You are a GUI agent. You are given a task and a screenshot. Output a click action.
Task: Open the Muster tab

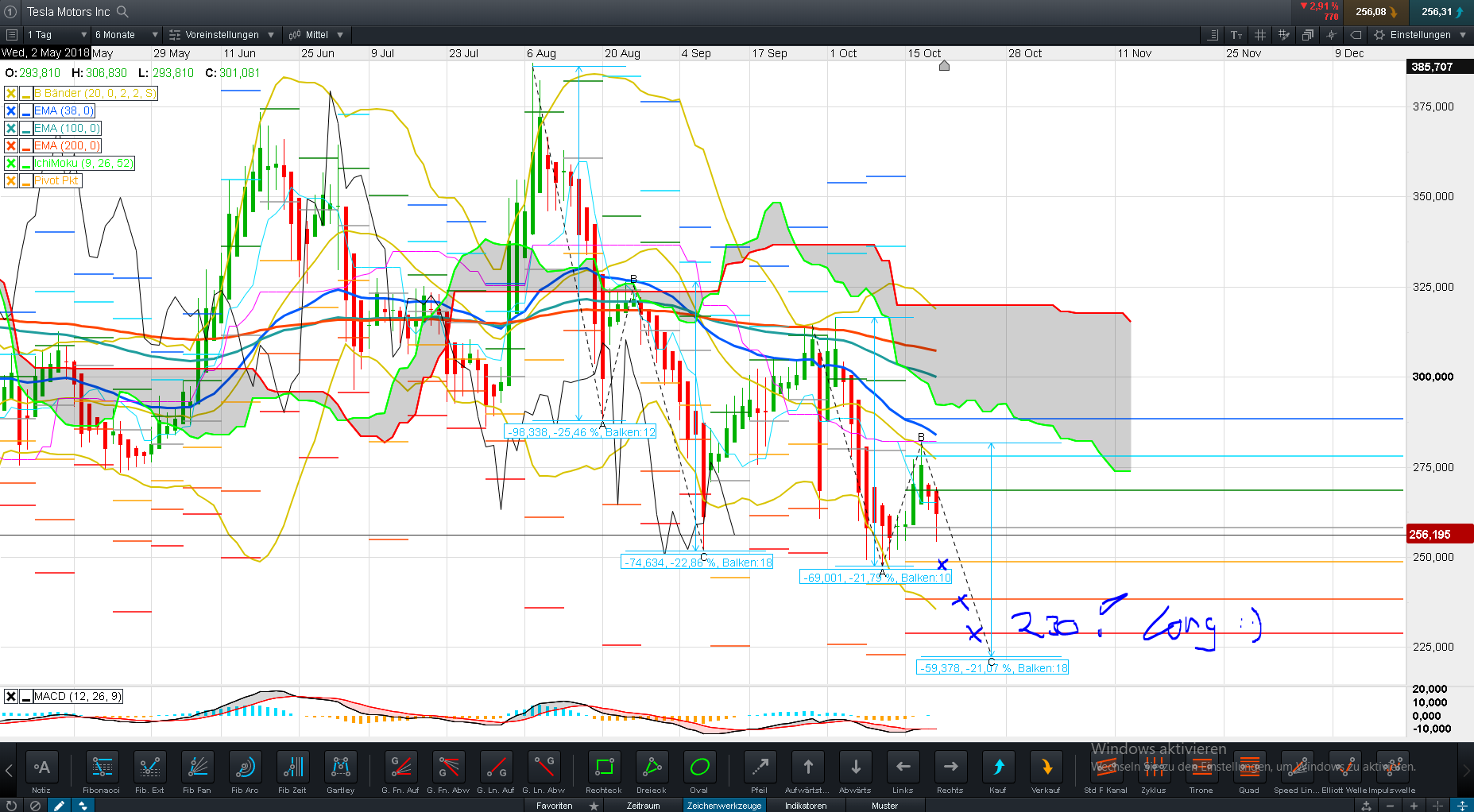(x=884, y=806)
